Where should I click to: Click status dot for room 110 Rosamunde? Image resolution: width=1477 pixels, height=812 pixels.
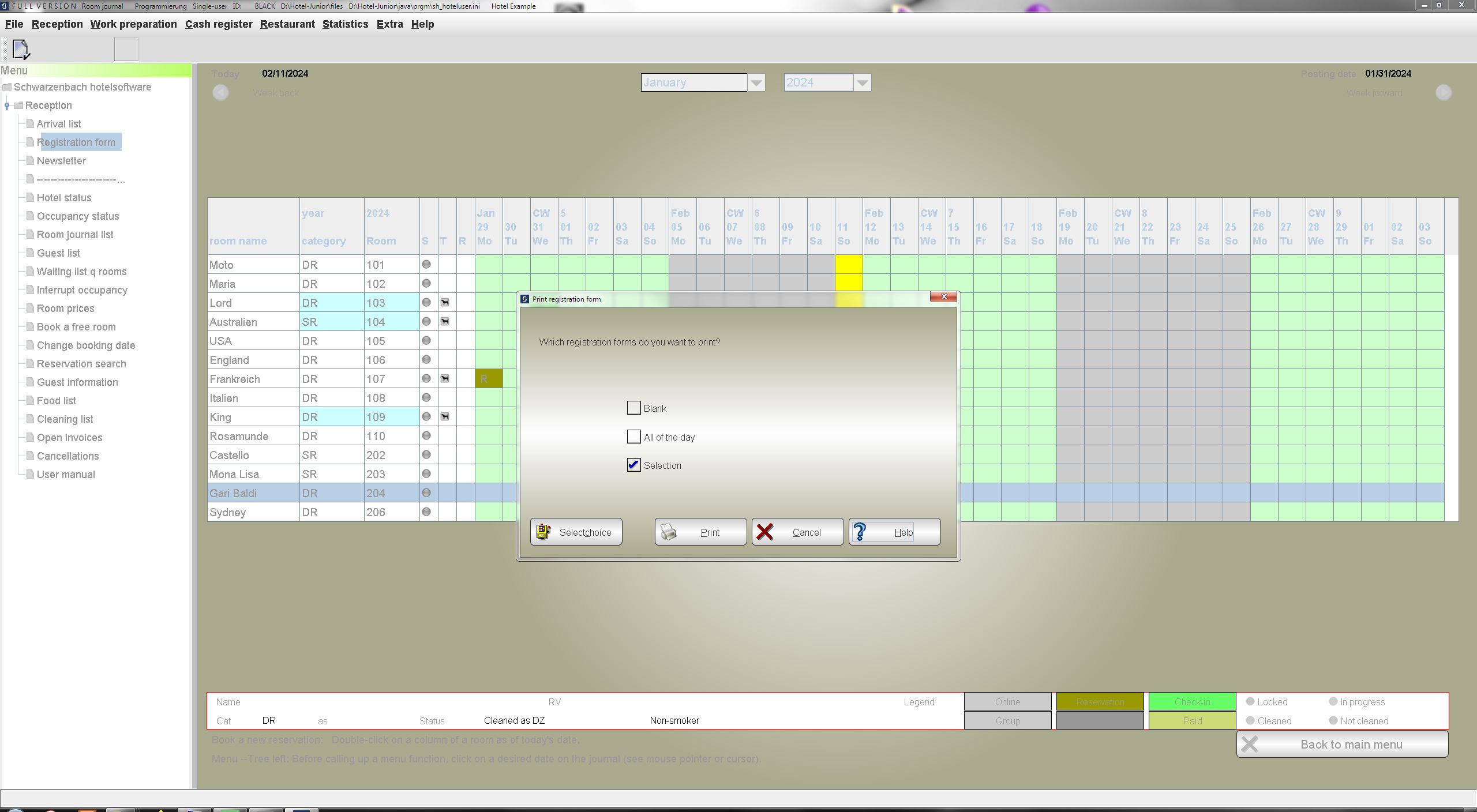426,435
